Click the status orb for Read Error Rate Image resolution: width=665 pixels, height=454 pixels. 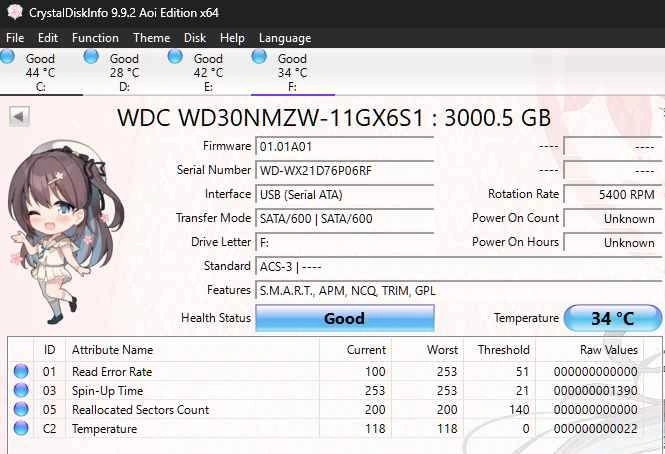[x=21, y=371]
